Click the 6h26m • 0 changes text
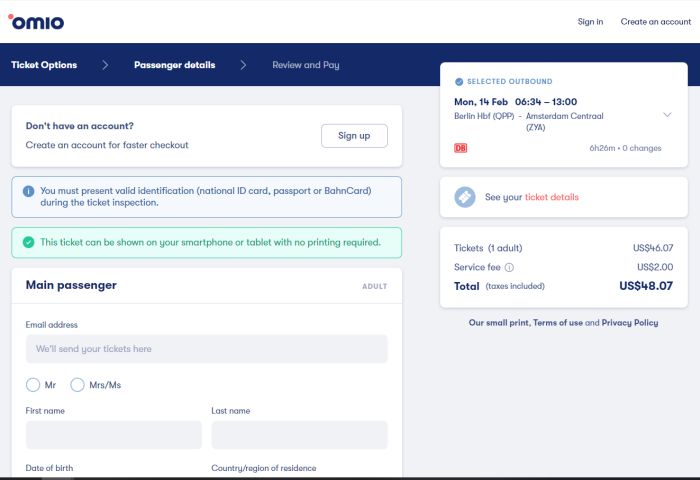This screenshot has height=480, width=700. [625, 148]
